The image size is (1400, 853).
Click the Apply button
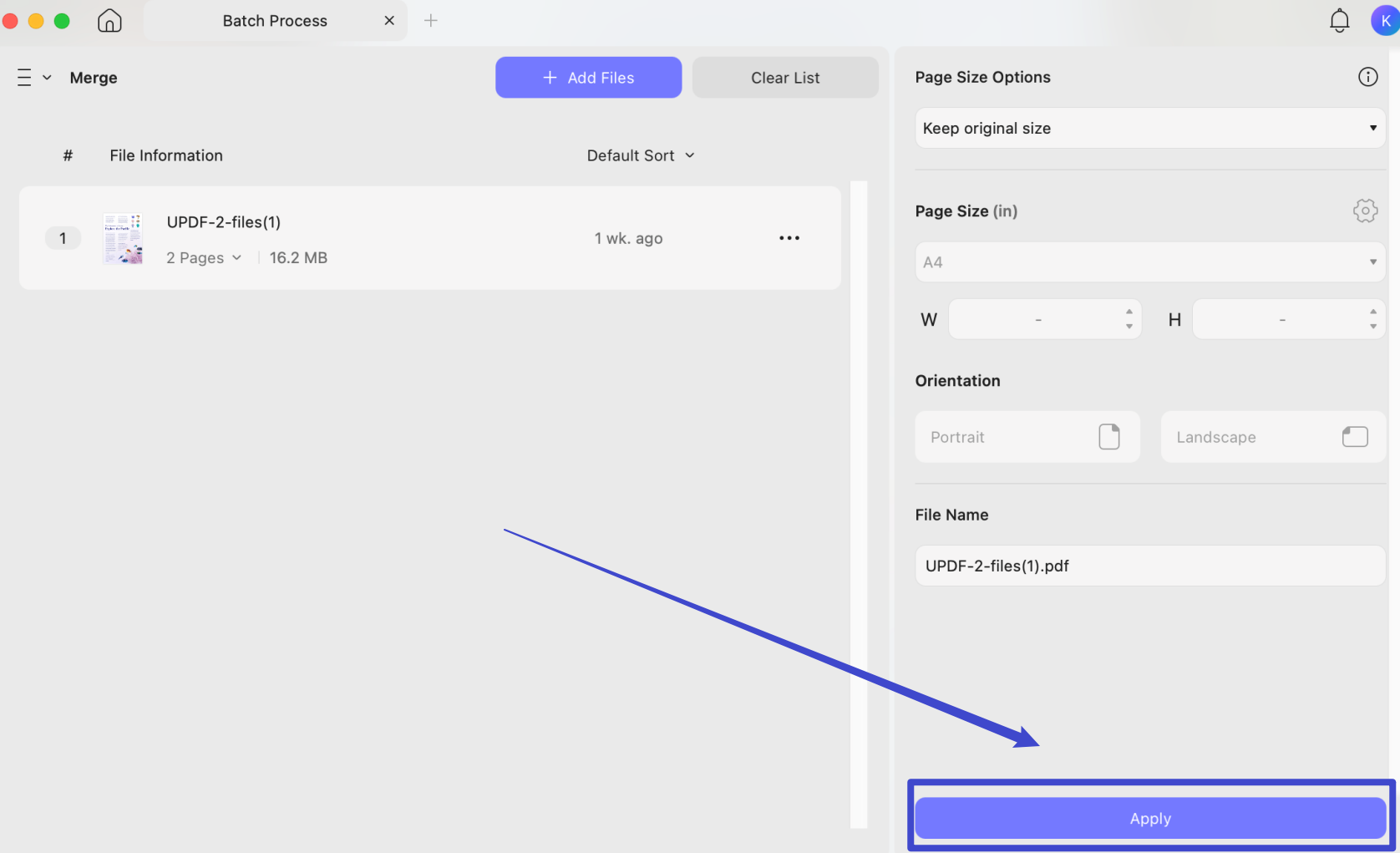1150,819
